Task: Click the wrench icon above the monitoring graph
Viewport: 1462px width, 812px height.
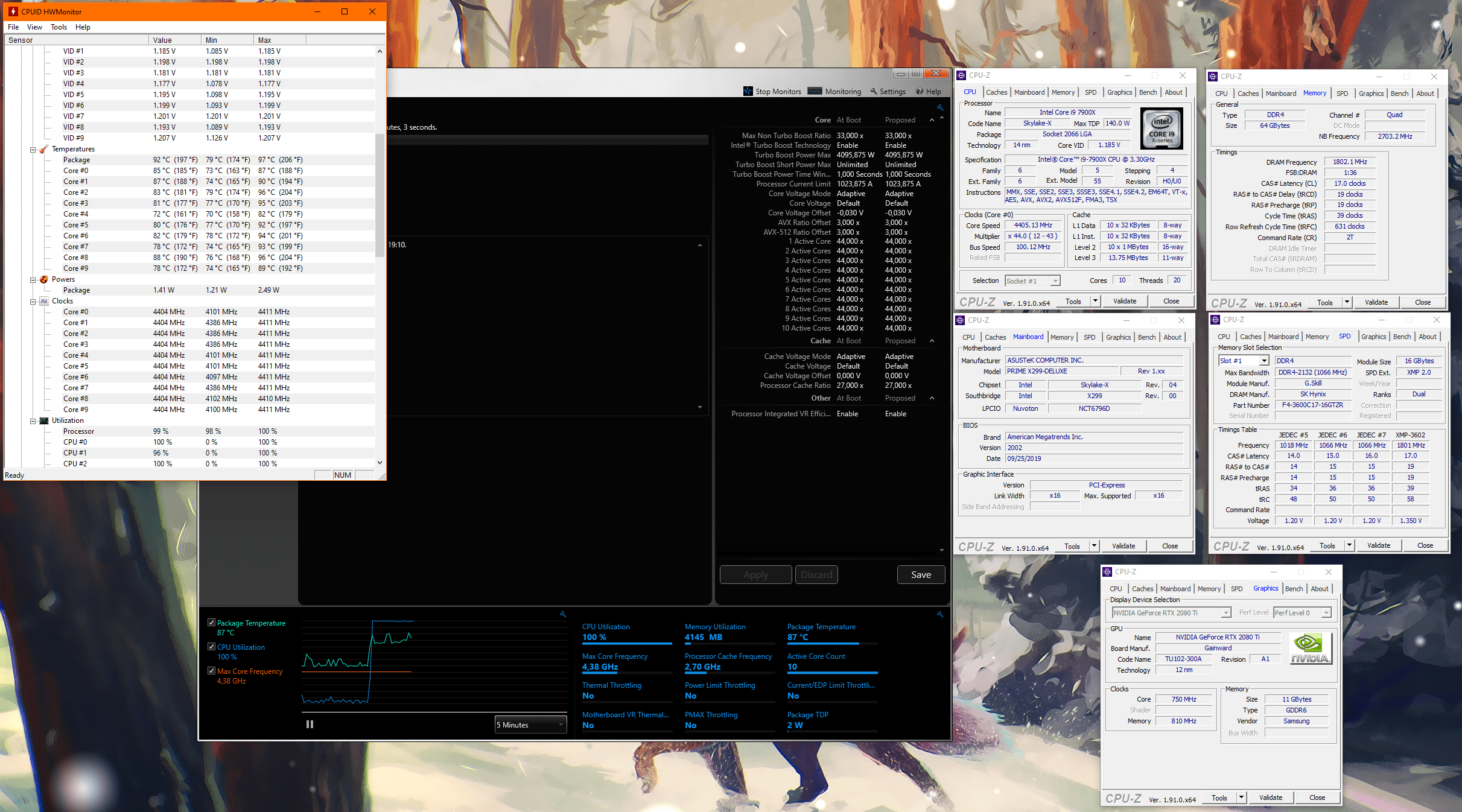Action: click(x=563, y=614)
